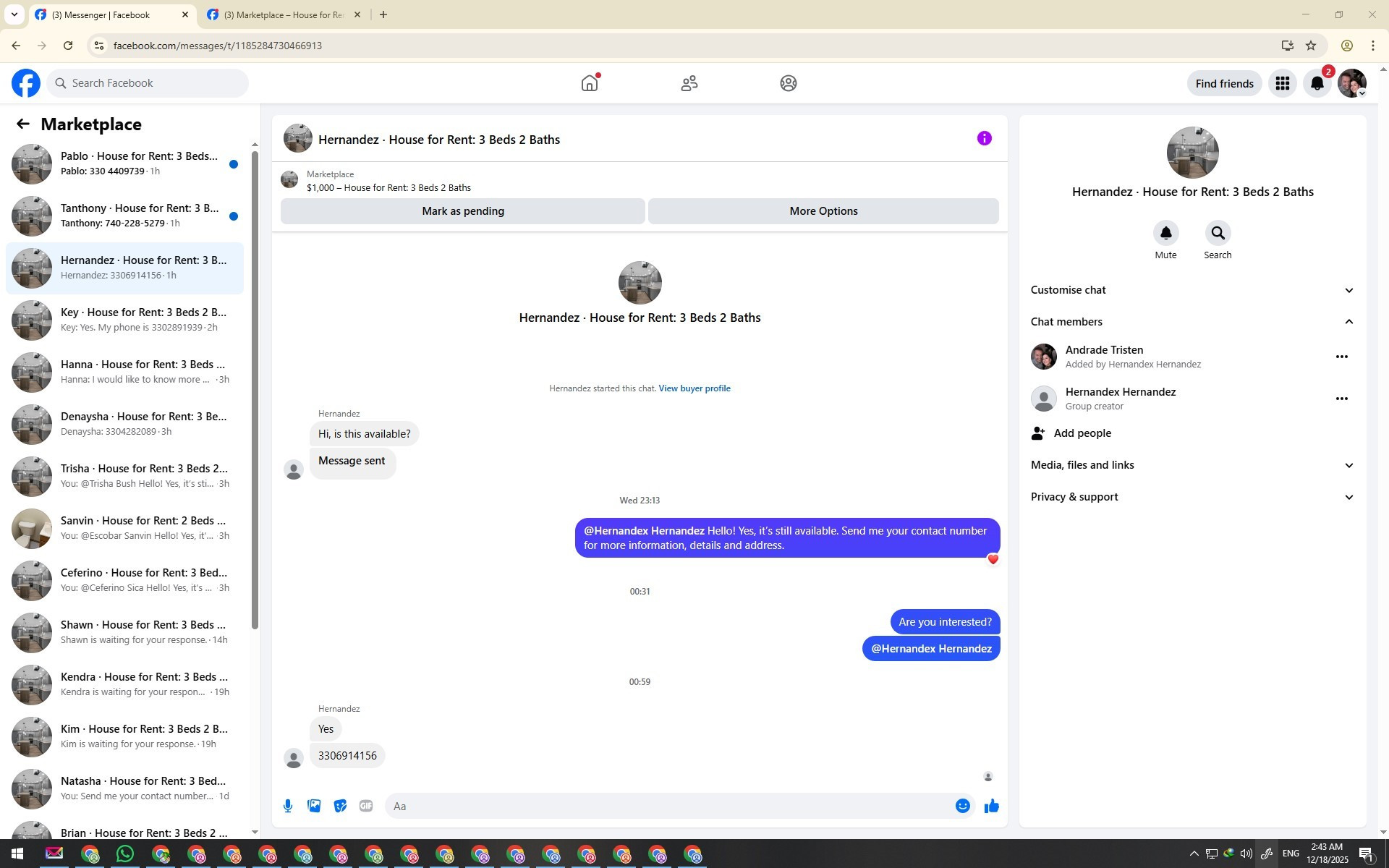This screenshot has height=868, width=1389.
Task: Attach a file using the photo icon
Action: pos(314,806)
